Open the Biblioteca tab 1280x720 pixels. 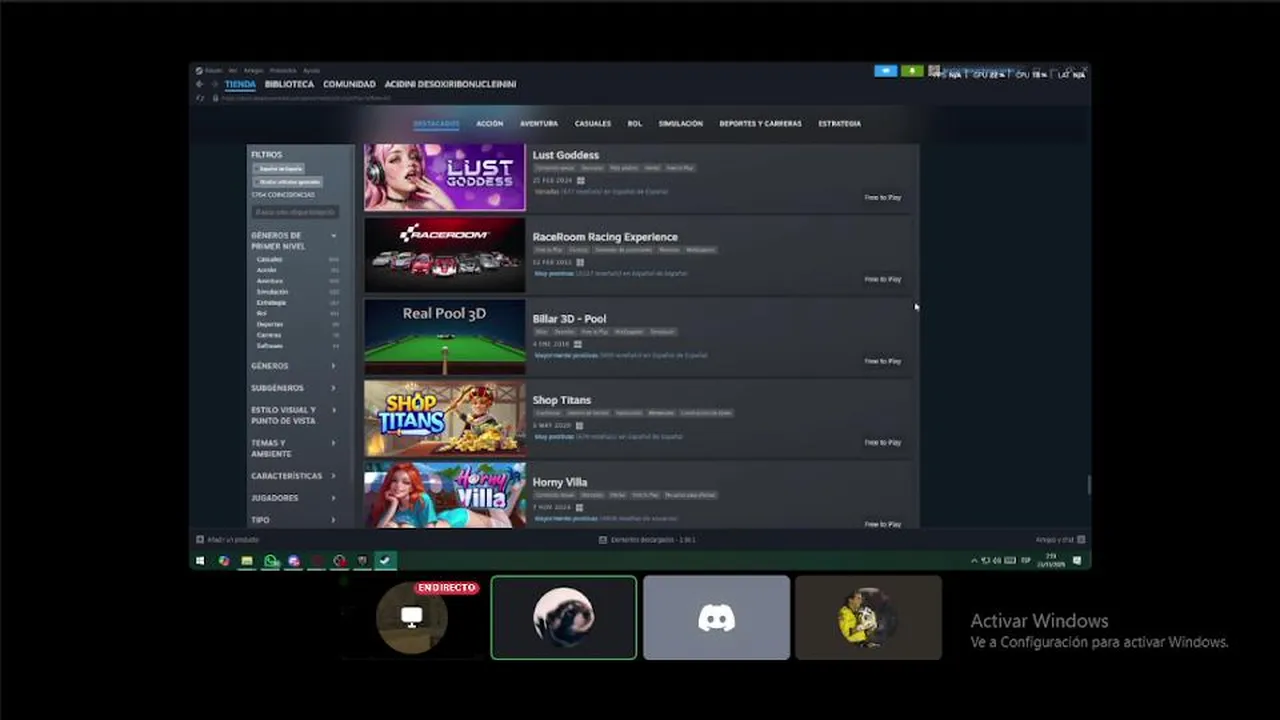click(x=289, y=84)
